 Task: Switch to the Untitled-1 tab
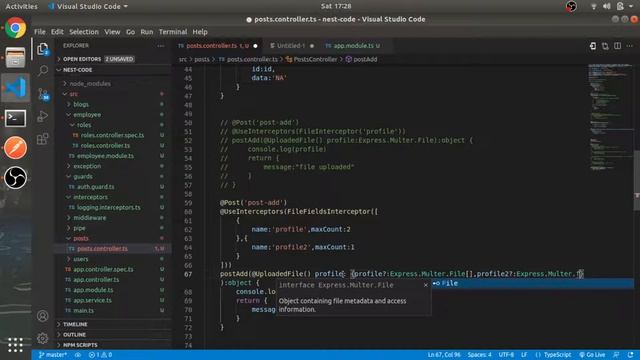pyautogui.click(x=291, y=46)
